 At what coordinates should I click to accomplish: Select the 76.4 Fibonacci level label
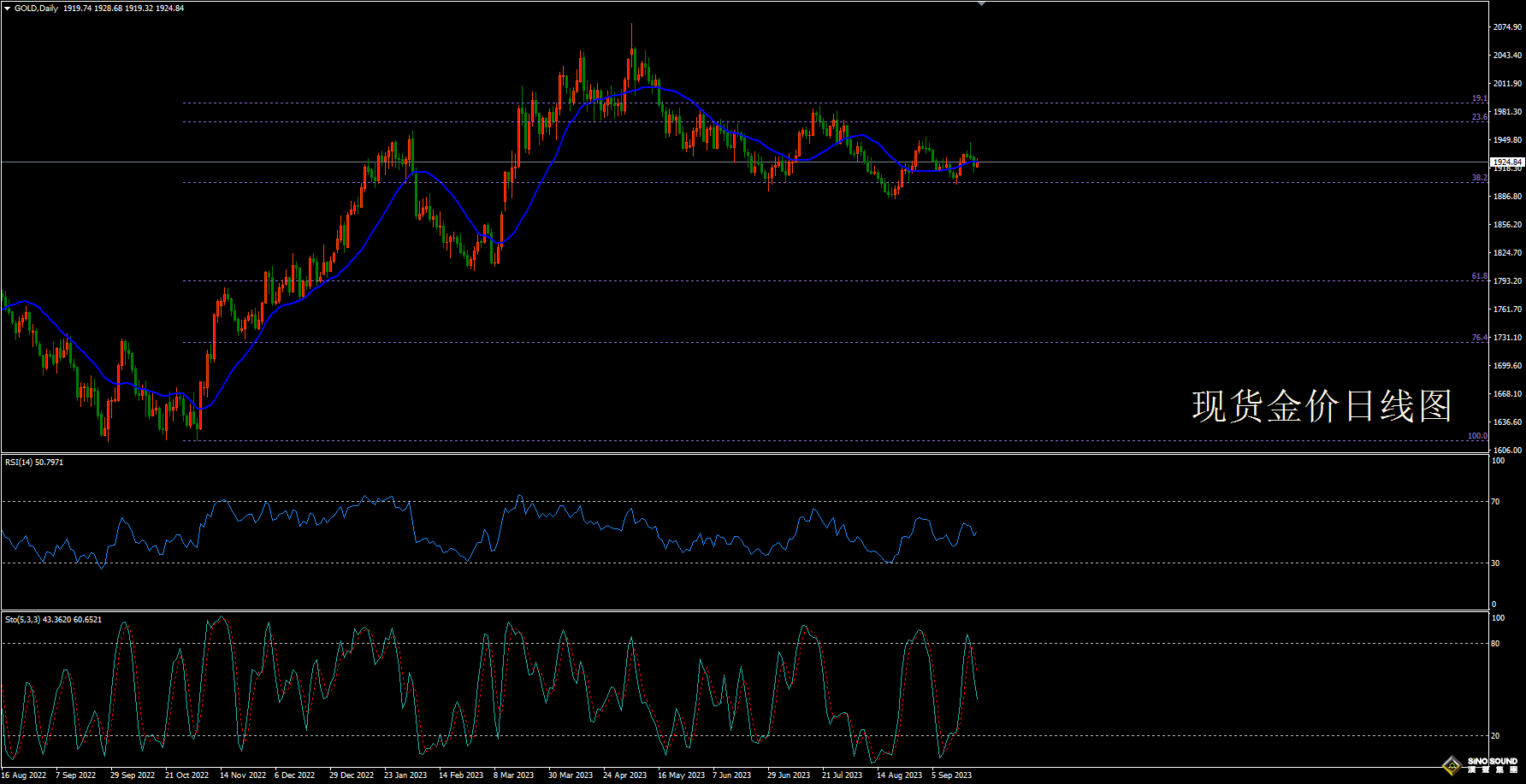click(x=1479, y=338)
